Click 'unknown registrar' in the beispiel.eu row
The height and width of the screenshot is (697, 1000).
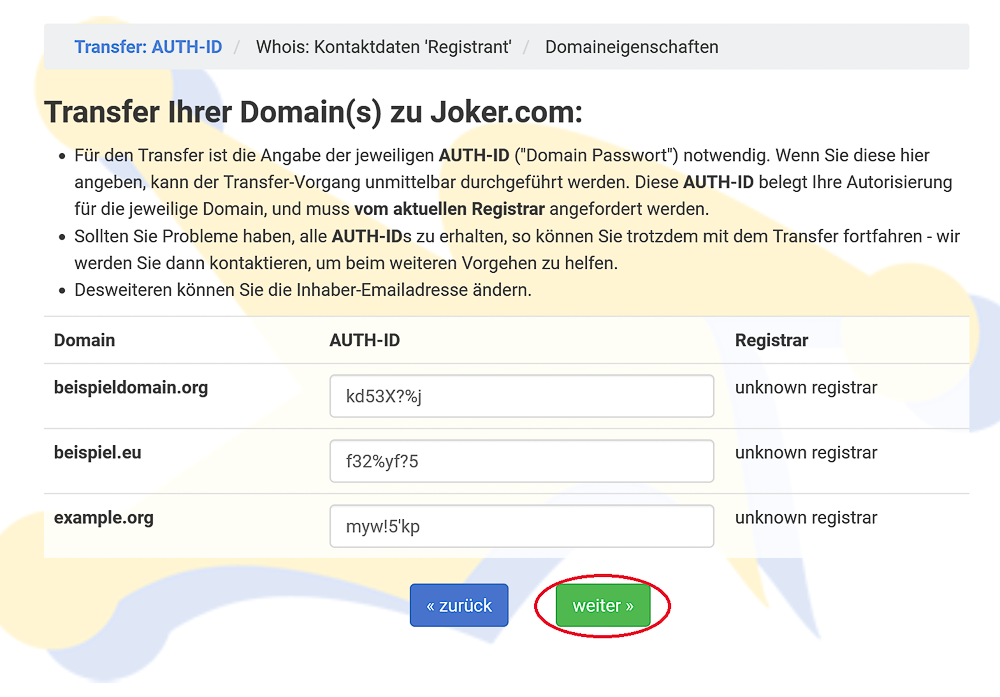pos(806,453)
